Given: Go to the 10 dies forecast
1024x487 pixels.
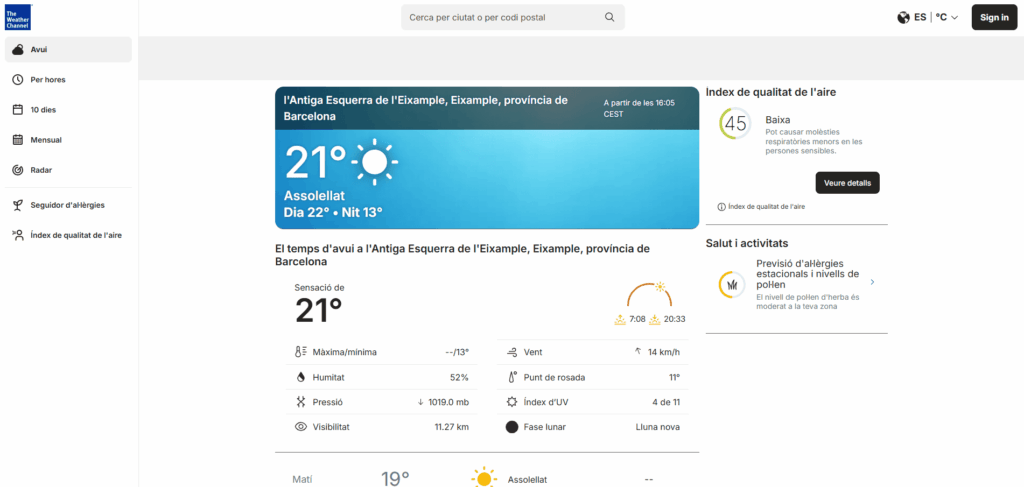Looking at the screenshot, I should click(68, 110).
